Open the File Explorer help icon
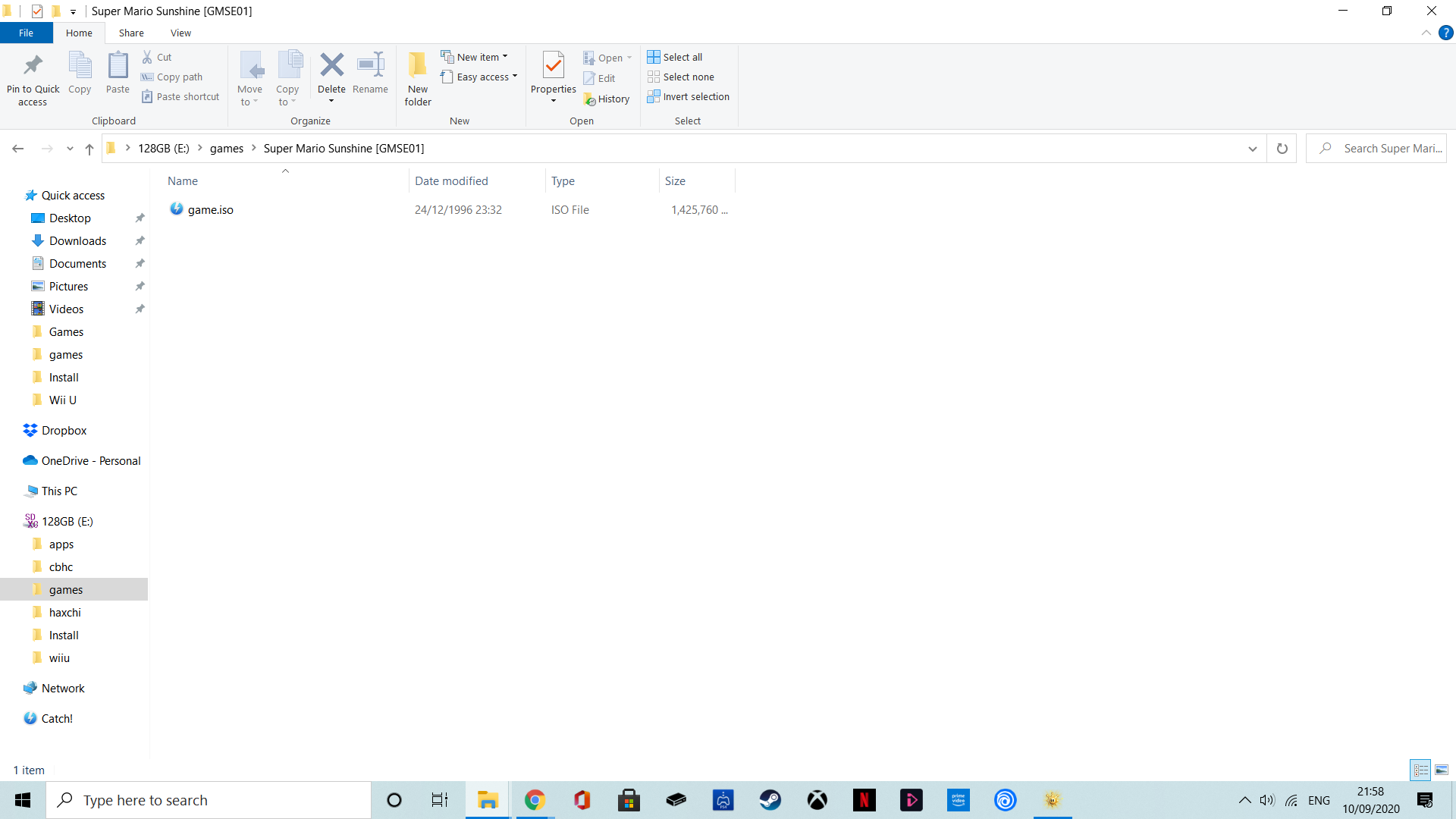Screen dimensions: 1456x819 coord(1446,33)
